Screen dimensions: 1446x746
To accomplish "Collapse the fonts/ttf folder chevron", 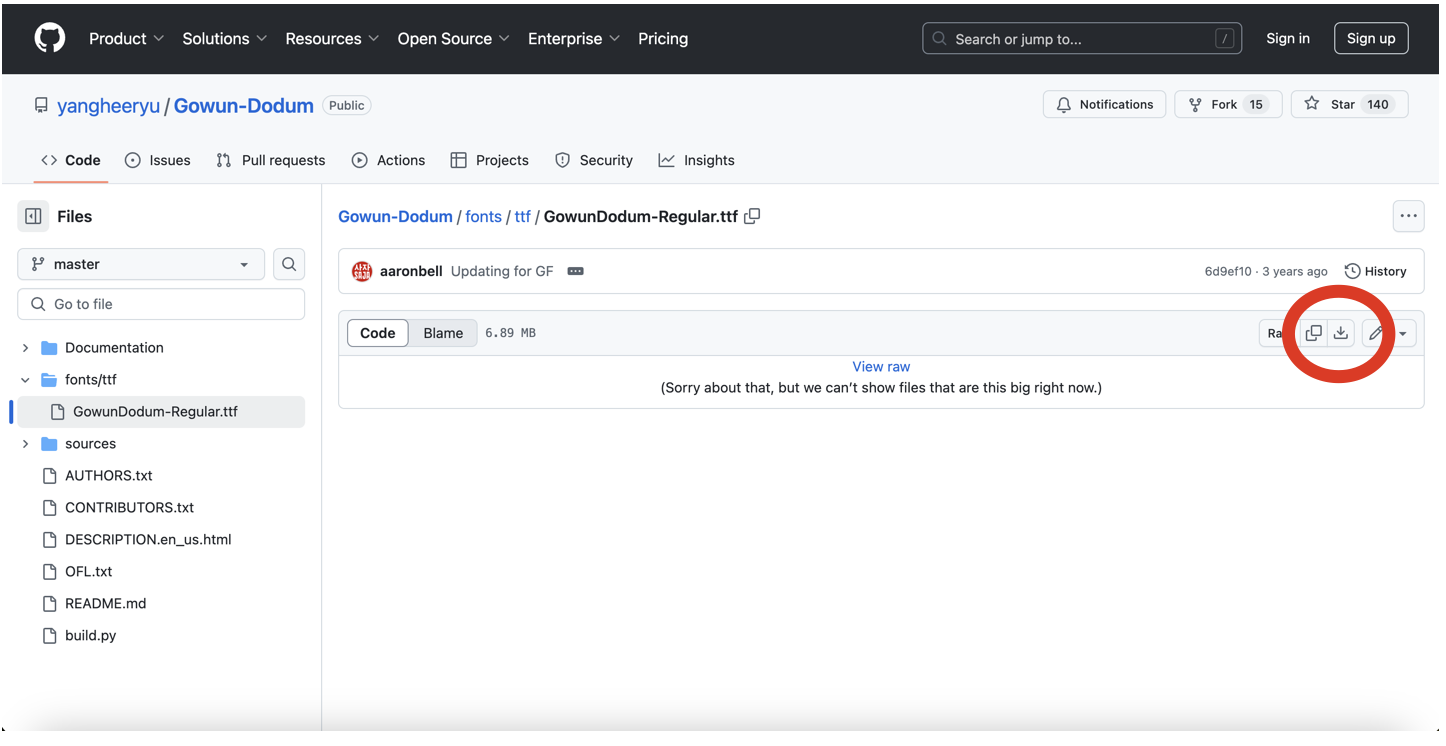I will (x=25, y=380).
